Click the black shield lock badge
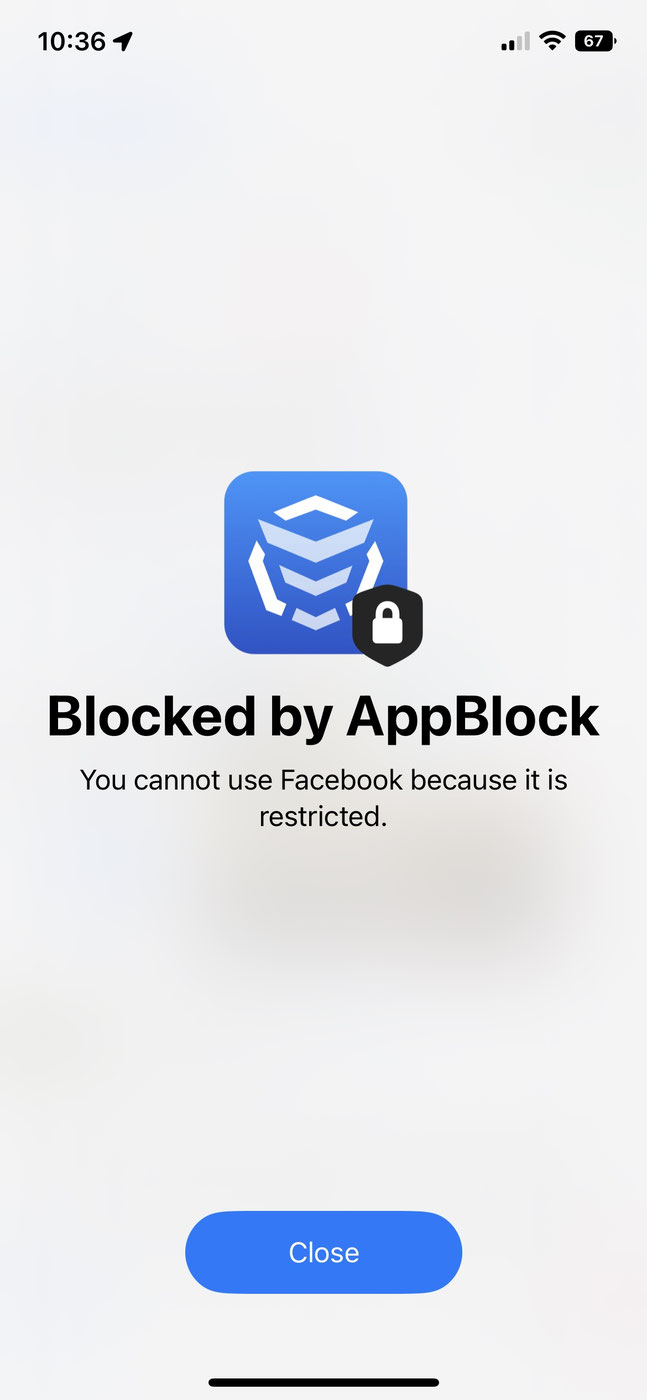 (x=387, y=626)
